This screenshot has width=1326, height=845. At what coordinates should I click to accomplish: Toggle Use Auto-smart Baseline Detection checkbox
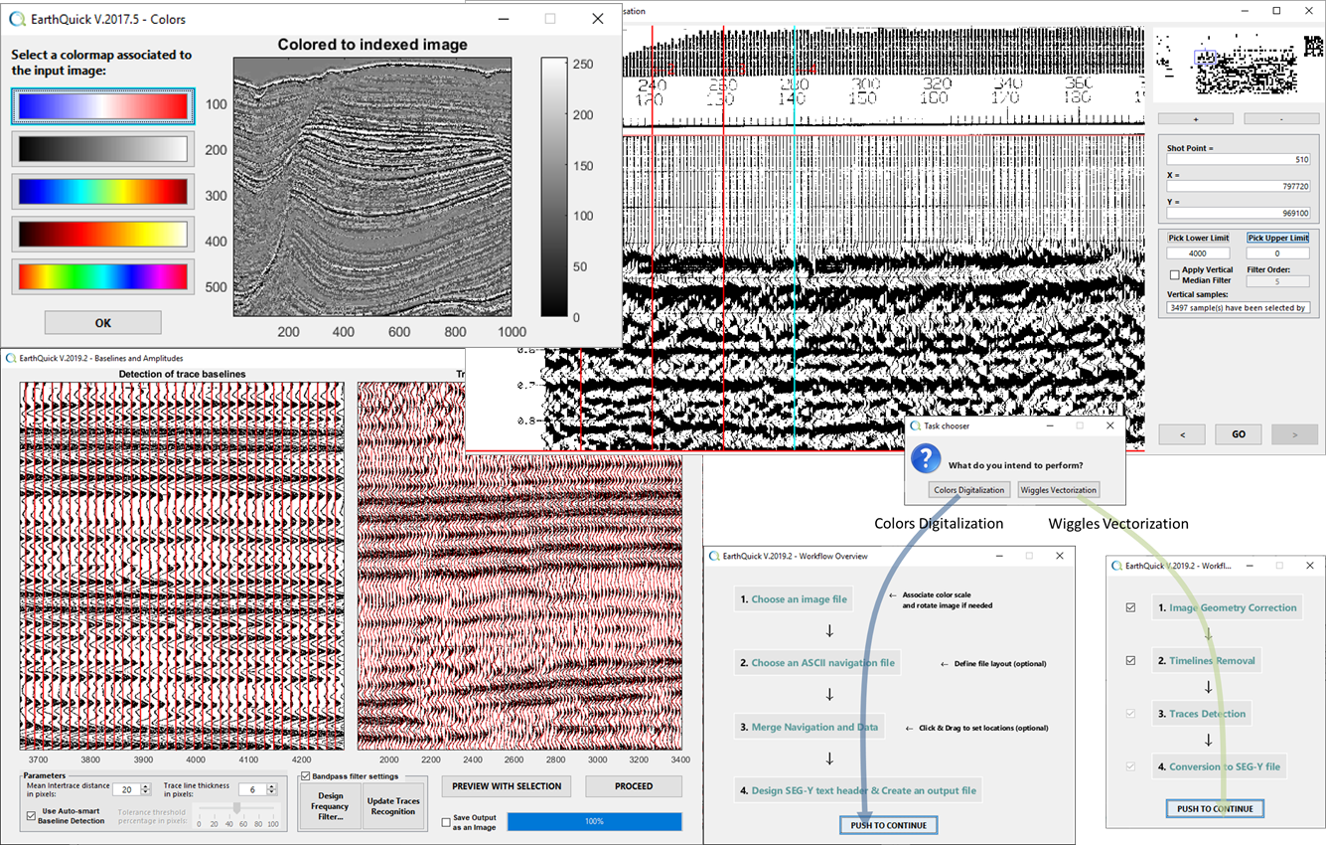31,815
